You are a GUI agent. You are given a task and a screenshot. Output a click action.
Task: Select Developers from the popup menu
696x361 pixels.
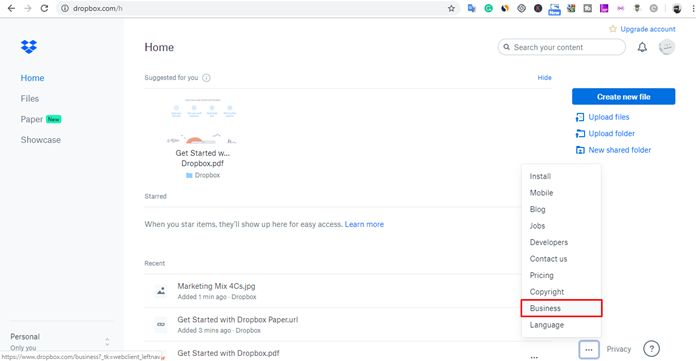549,242
